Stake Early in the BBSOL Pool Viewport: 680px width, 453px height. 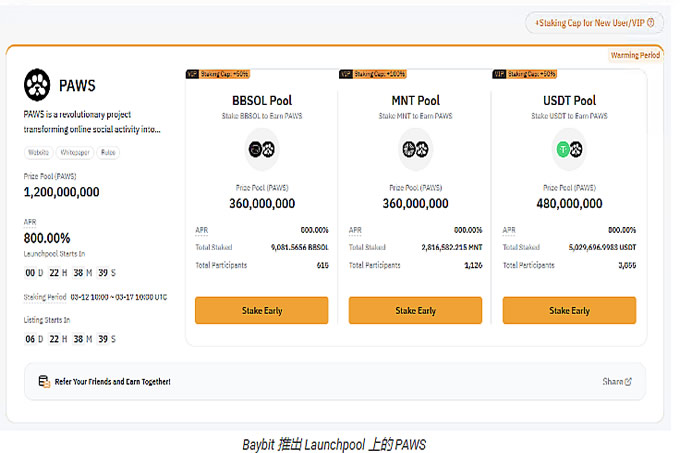(262, 310)
